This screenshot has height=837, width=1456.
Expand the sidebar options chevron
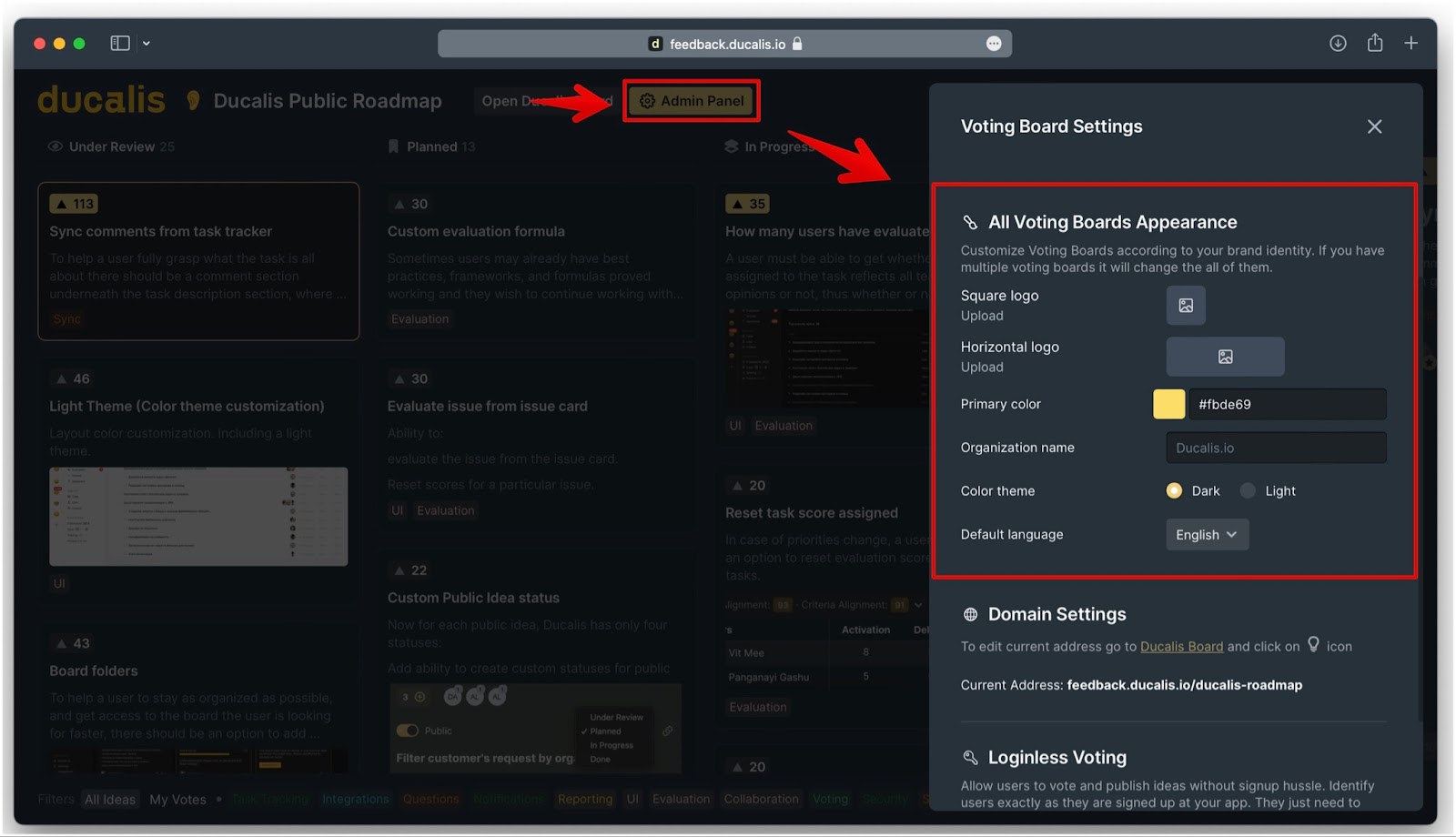(x=147, y=43)
